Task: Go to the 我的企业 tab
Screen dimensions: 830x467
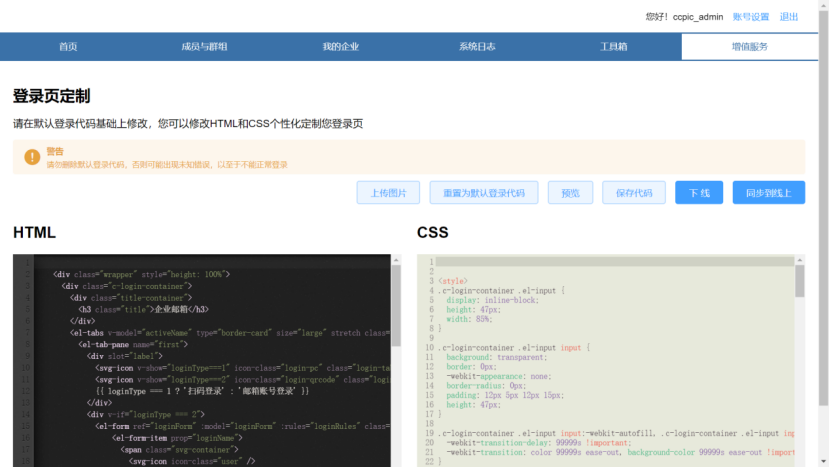Action: click(x=341, y=47)
